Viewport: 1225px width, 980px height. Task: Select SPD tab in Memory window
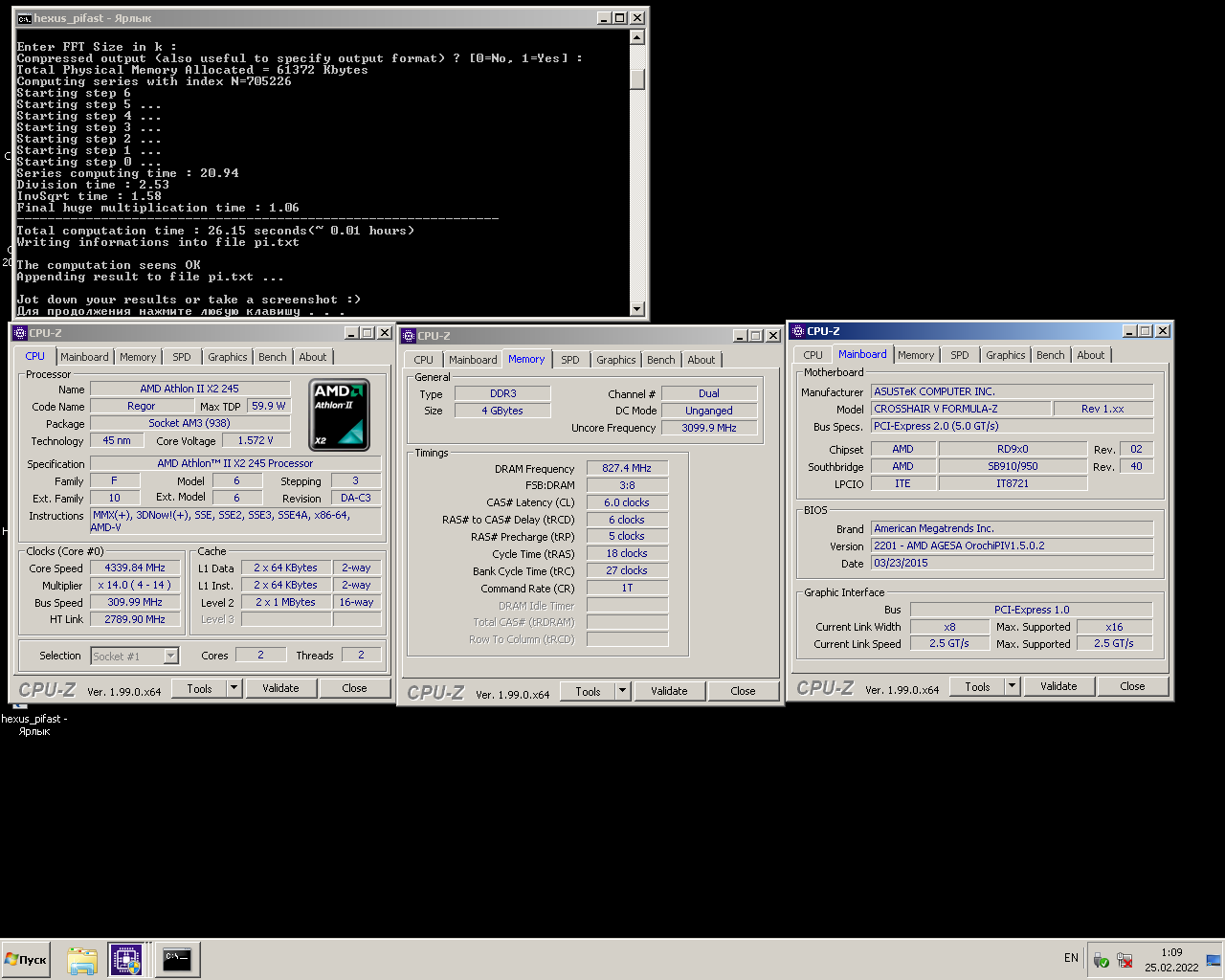[x=570, y=360]
